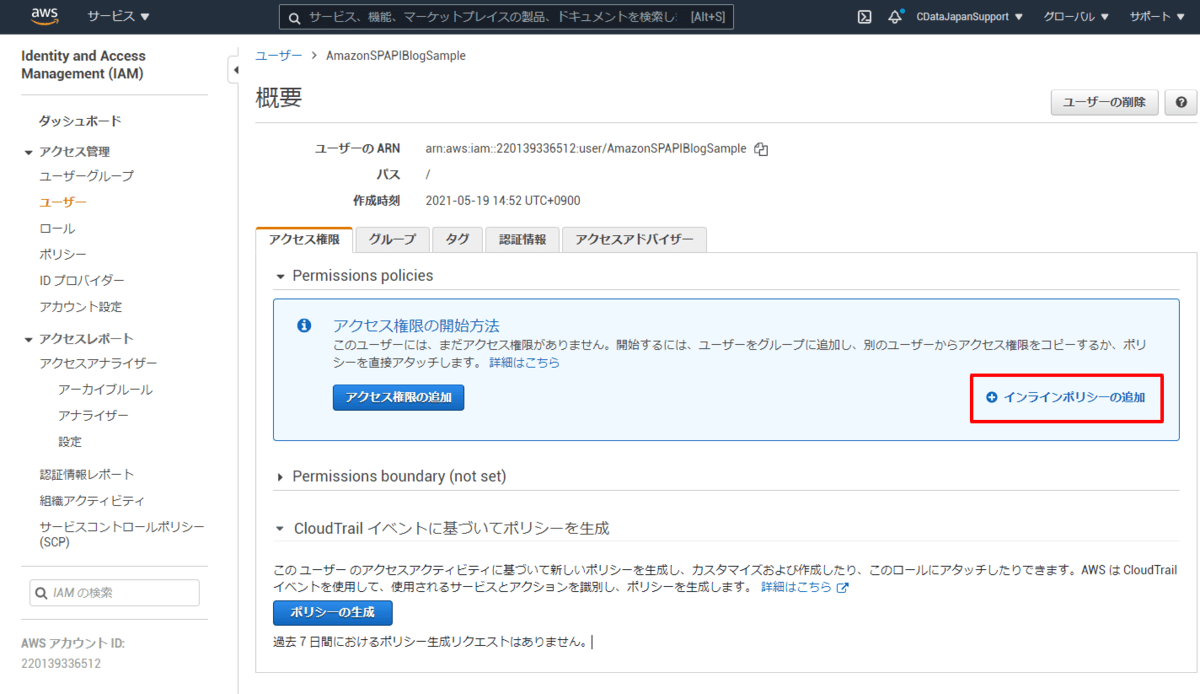1200x694 pixels.
Task: Click the アクセス権限の追加 button
Action: (x=399, y=397)
